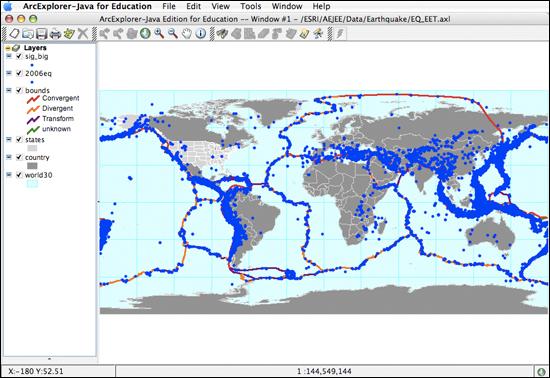Open the View menu
This screenshot has height=378, width=550.
220,6
